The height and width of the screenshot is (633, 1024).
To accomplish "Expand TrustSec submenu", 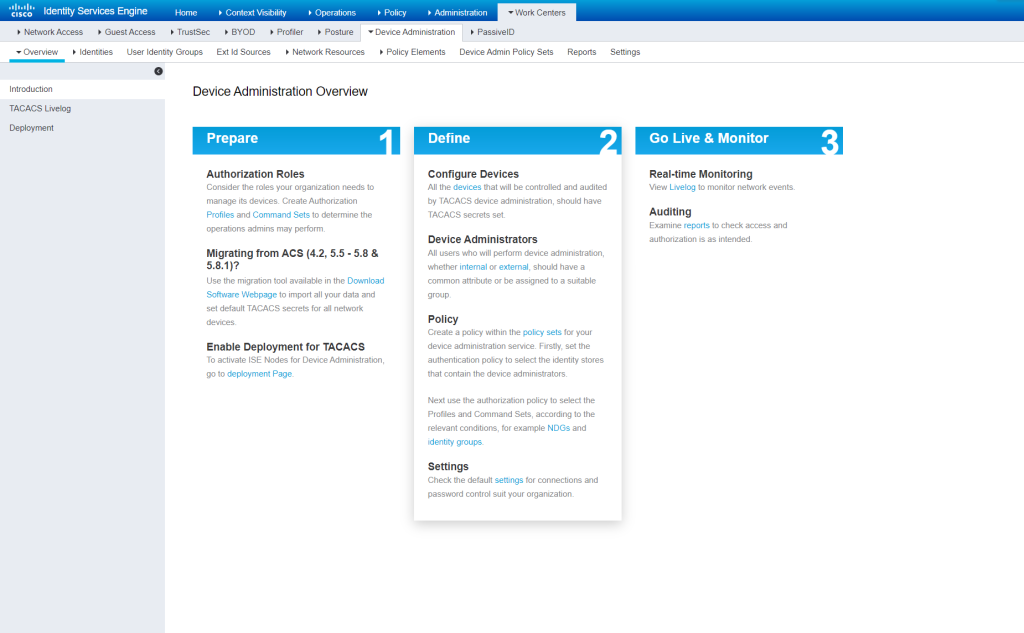I will click(x=190, y=32).
